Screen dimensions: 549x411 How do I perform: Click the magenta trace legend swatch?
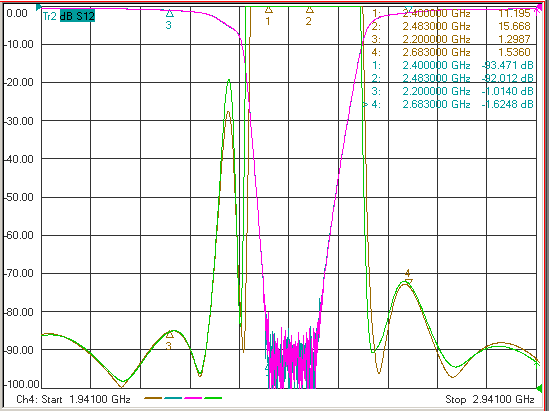tap(193, 398)
